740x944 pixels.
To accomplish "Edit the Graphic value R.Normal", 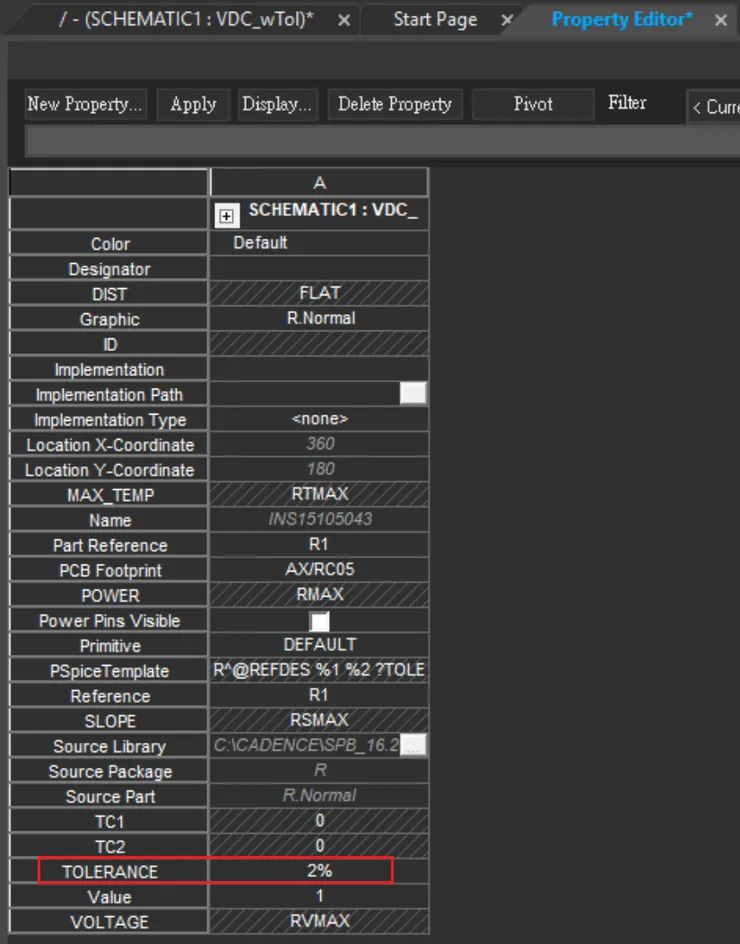I will click(x=319, y=318).
